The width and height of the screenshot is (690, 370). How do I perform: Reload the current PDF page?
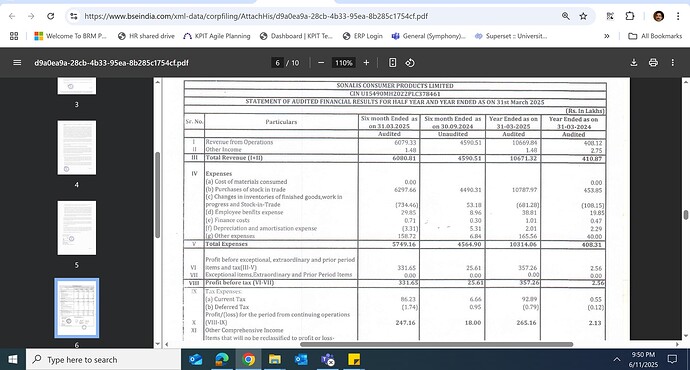[51, 16]
